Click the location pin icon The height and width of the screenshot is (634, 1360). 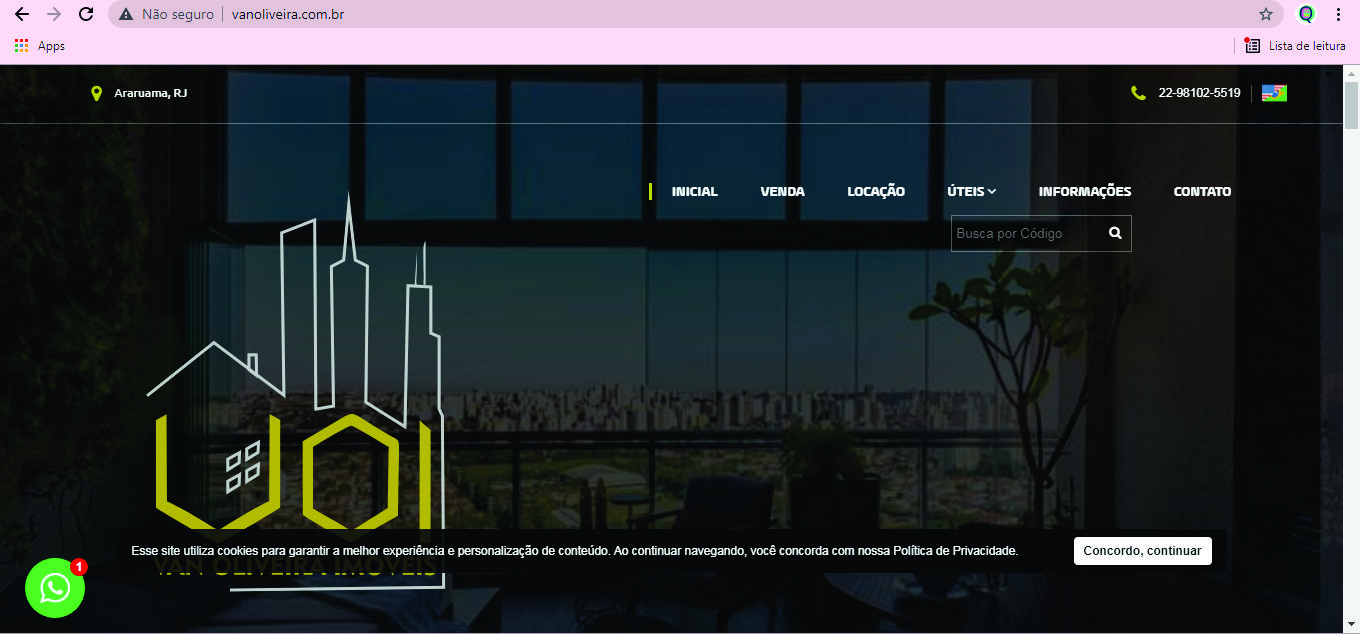tap(96, 93)
